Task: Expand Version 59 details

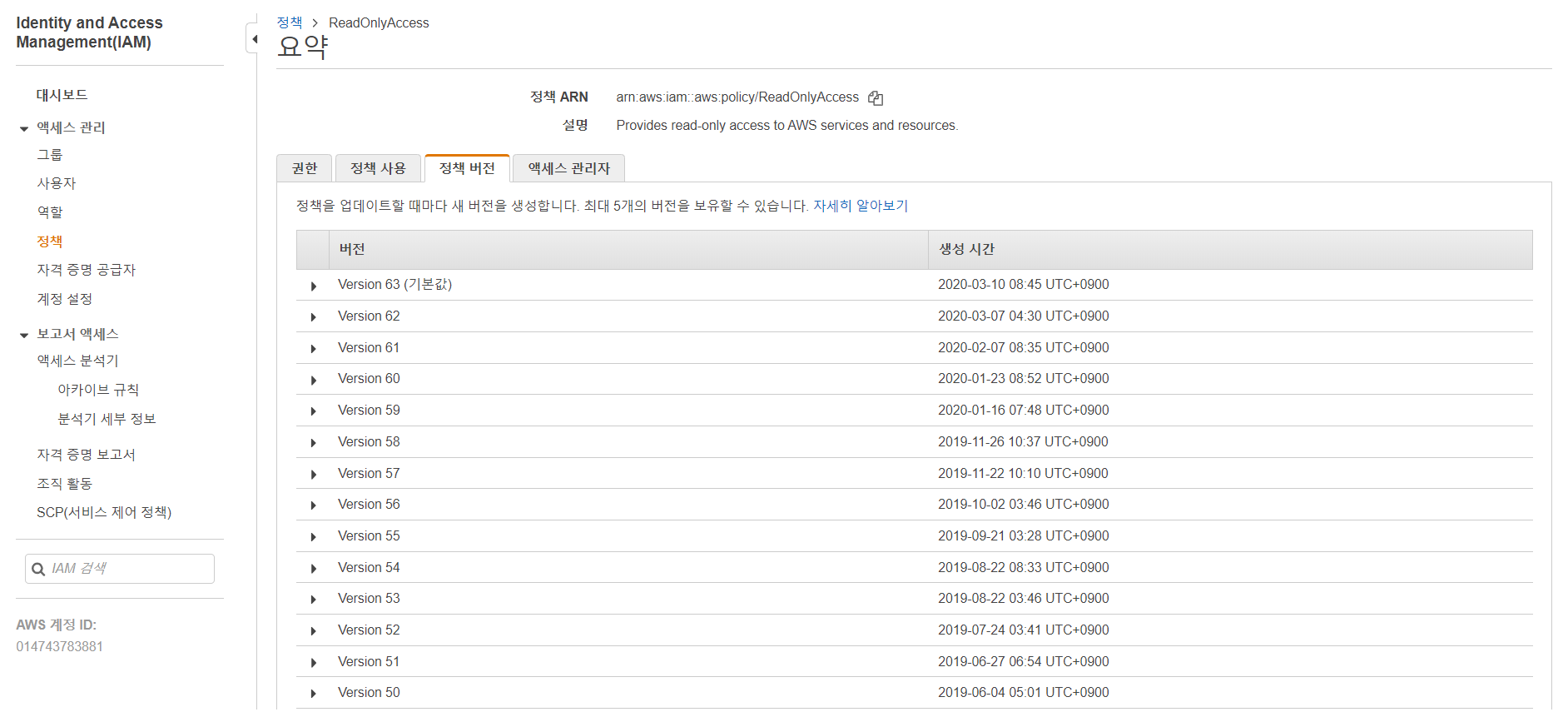Action: tap(314, 411)
